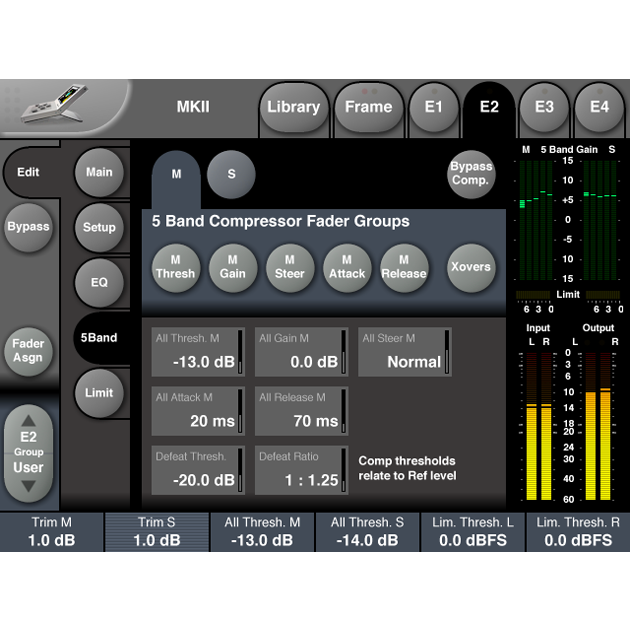Screen dimensions: 630x630
Task: Select the M Steer fader group button
Action: pos(290,267)
